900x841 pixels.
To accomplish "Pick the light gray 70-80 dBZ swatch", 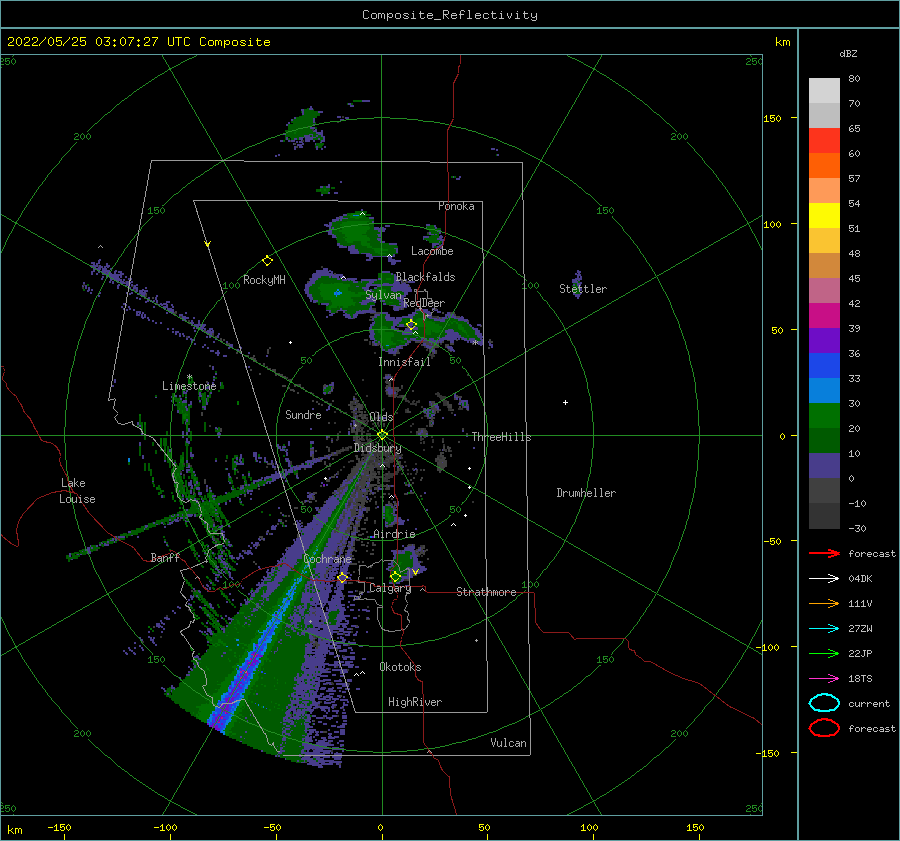I will pyautogui.click(x=824, y=91).
